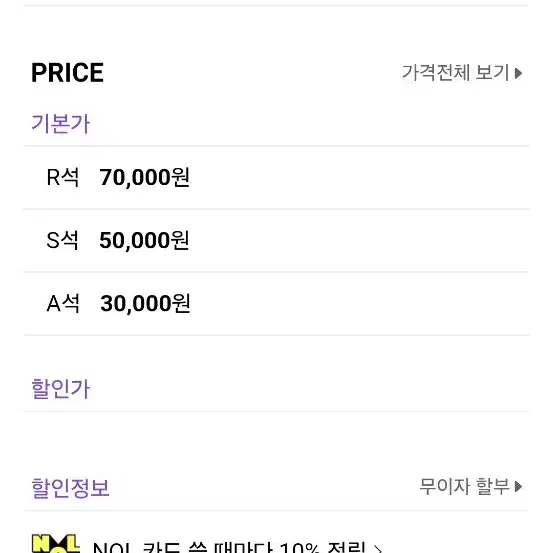Image resolution: width=553 pixels, height=553 pixels.
Task: Select the S석 seat label
Action: pos(62,240)
